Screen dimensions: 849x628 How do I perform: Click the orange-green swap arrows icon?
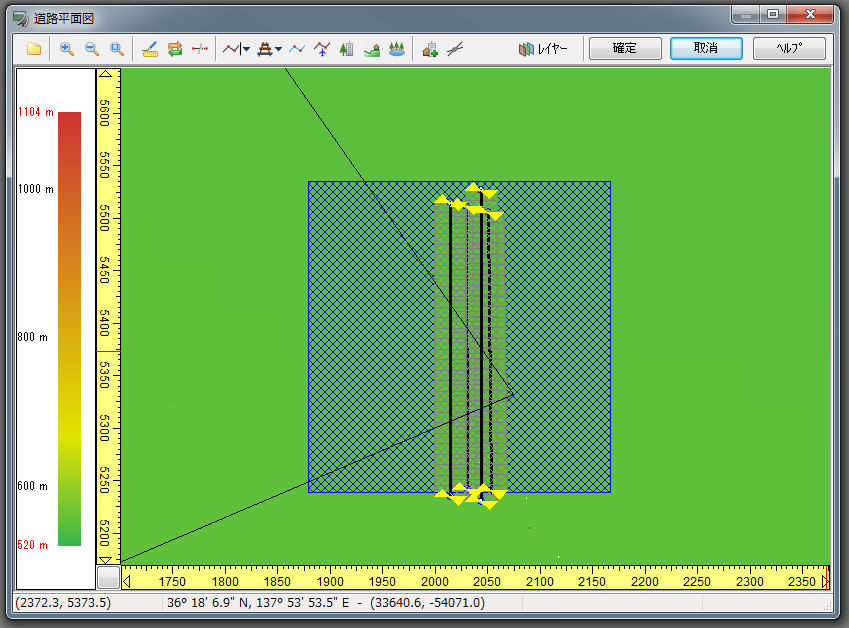click(x=174, y=49)
